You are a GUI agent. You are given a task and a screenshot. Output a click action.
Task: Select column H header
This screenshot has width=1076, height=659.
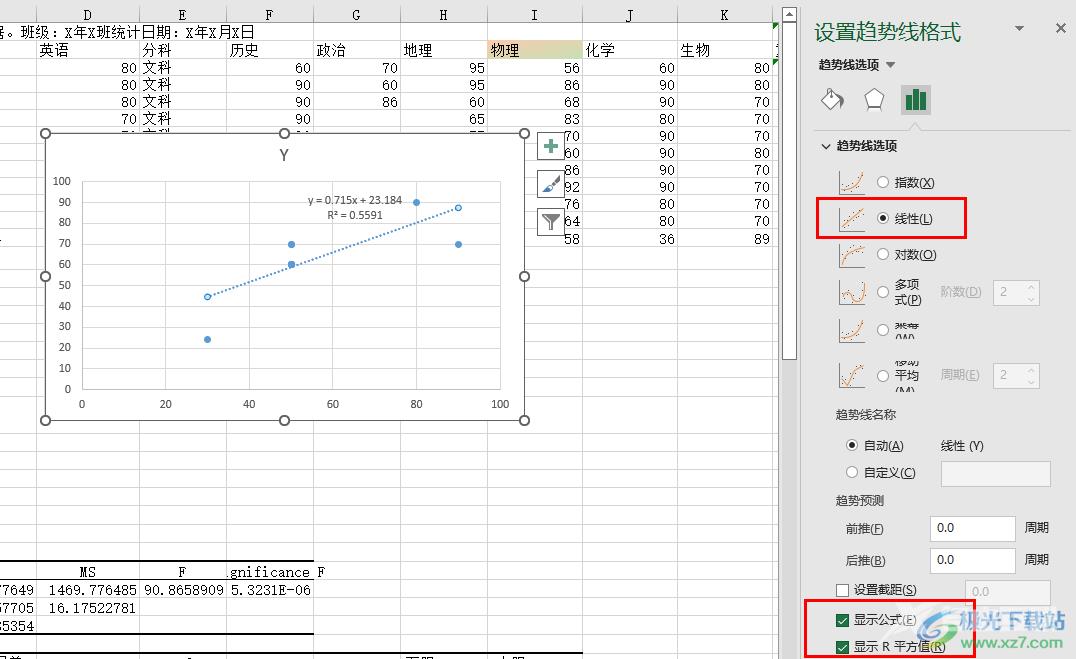point(443,14)
